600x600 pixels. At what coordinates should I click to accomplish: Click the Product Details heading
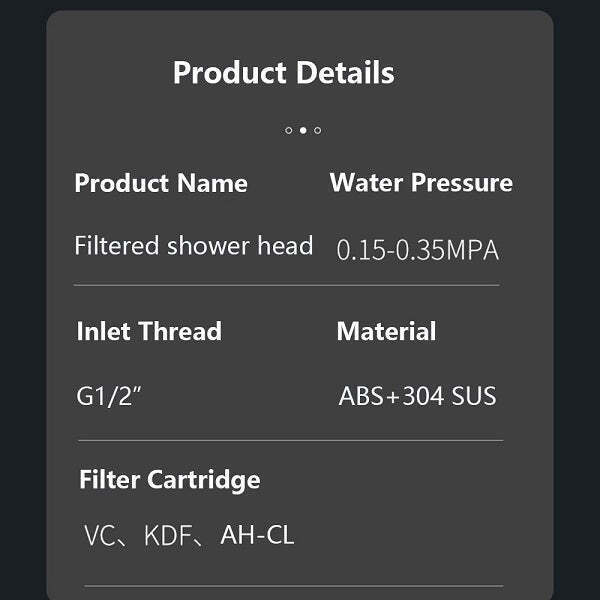coord(283,73)
